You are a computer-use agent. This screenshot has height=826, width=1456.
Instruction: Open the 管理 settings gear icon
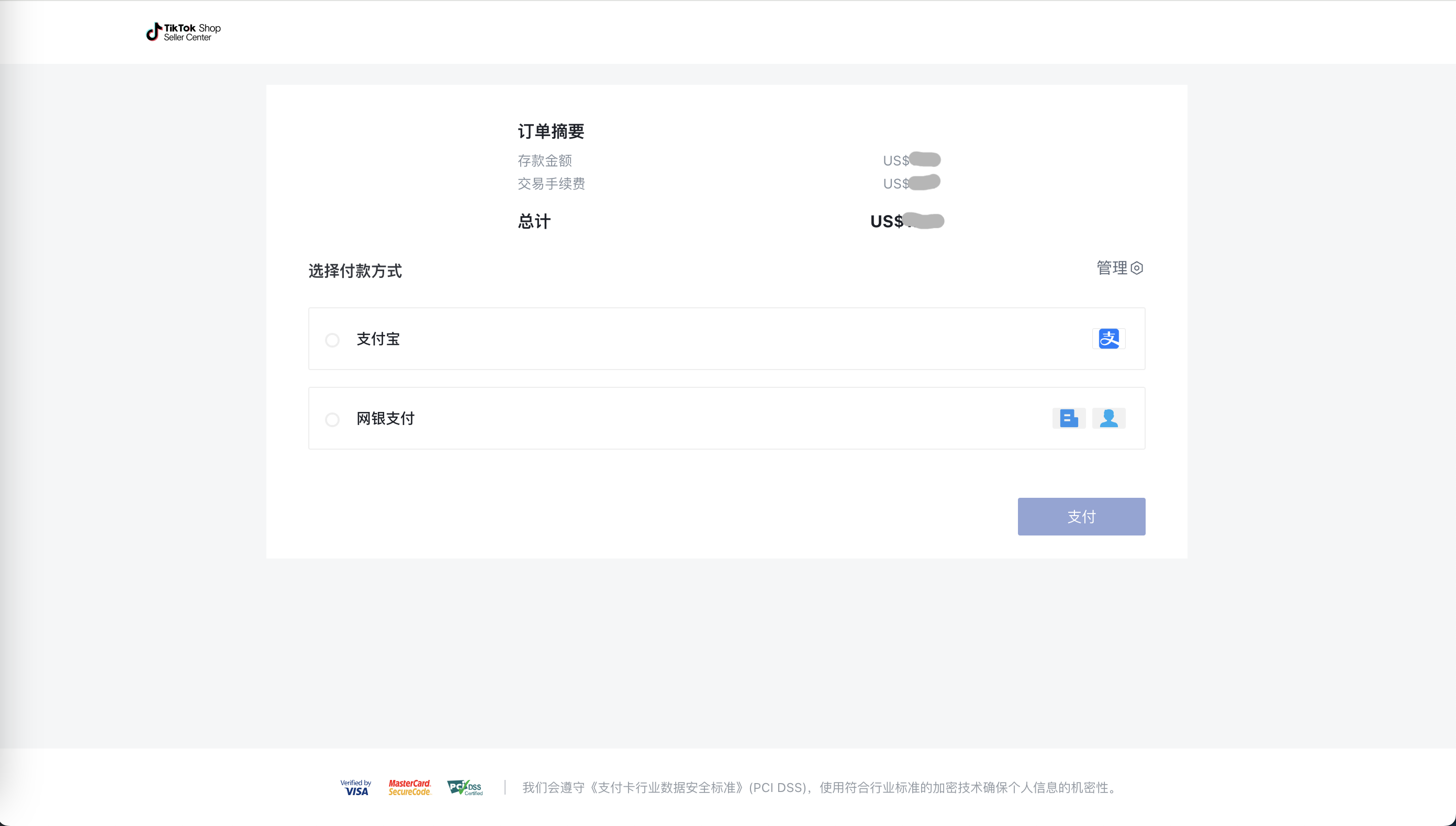[1137, 268]
